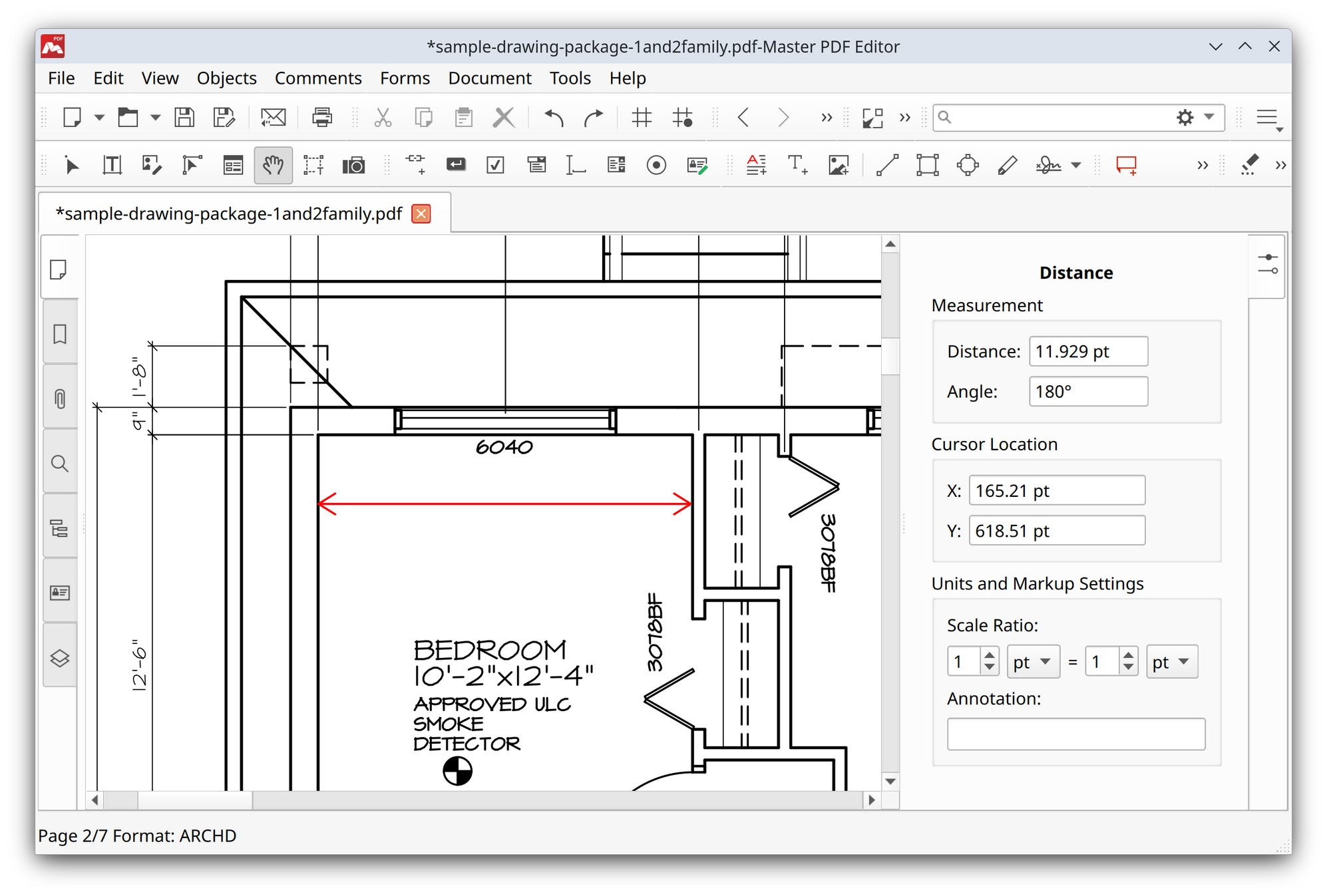
Task: Select the Line drawing tool
Action: click(x=887, y=165)
